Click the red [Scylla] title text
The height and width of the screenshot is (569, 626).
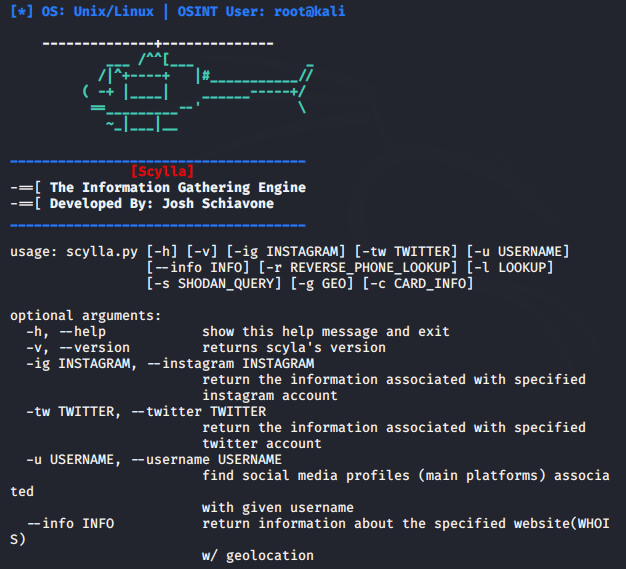pyautogui.click(x=162, y=172)
